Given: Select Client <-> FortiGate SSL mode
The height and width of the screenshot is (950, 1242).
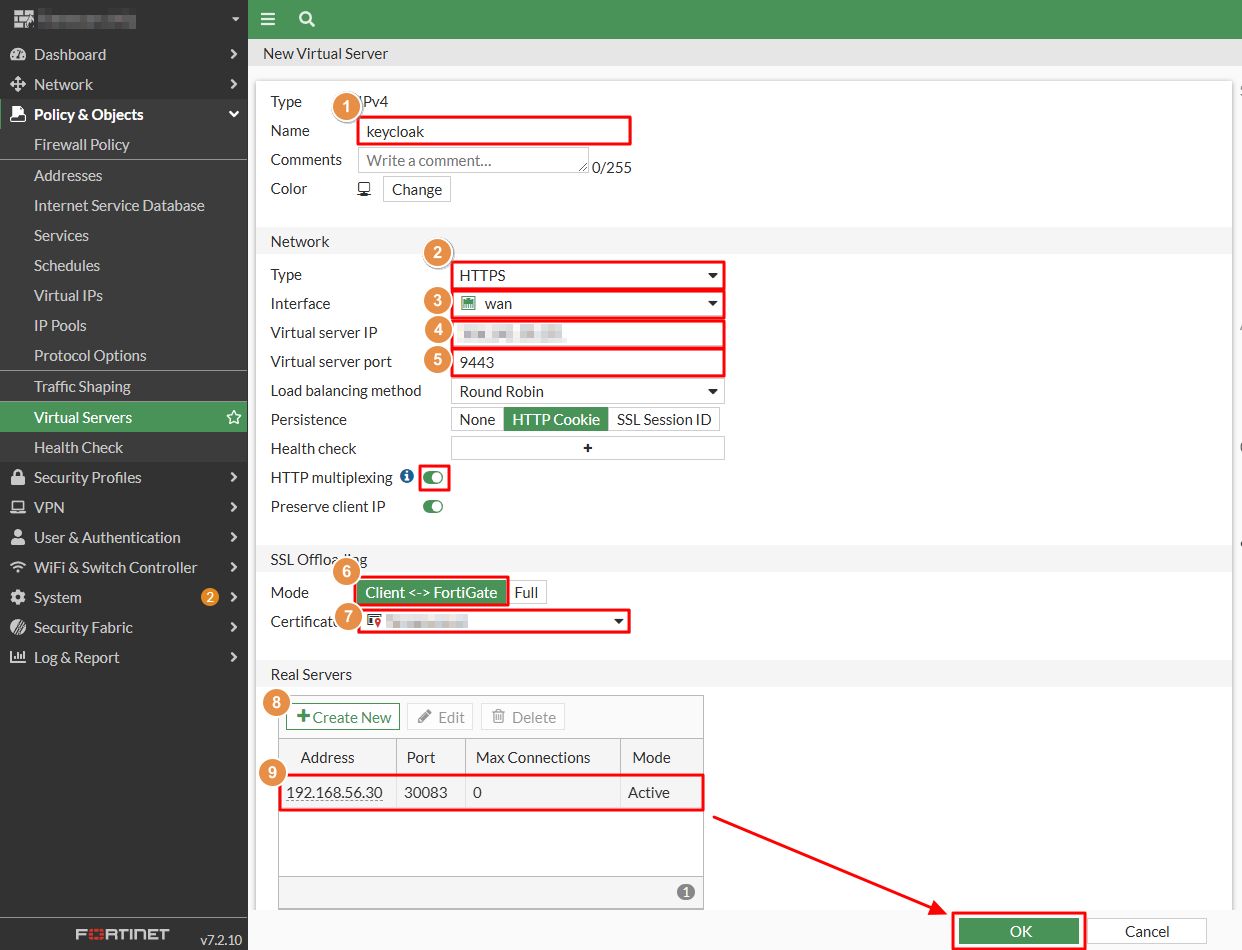Looking at the screenshot, I should [x=431, y=592].
